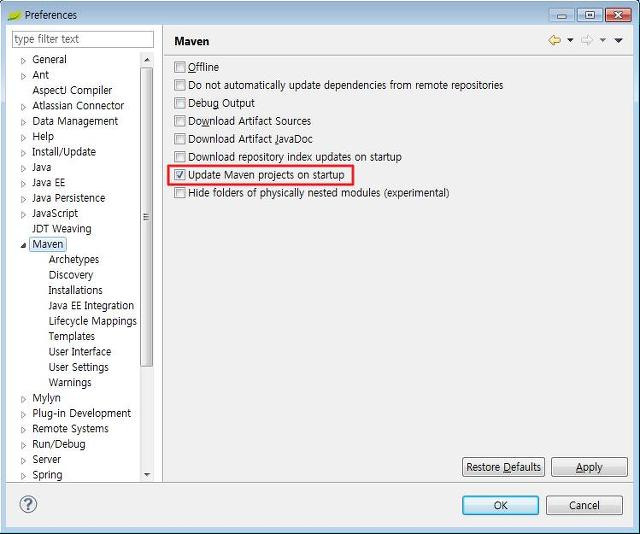Click the Preferences window title leaf icon

pyautogui.click(x=14, y=16)
